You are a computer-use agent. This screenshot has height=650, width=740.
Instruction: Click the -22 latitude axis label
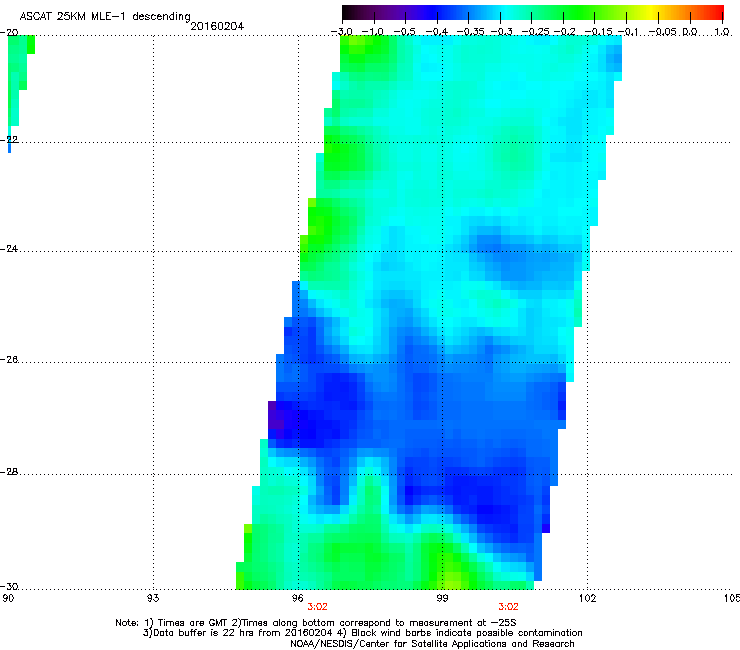pos(9,139)
